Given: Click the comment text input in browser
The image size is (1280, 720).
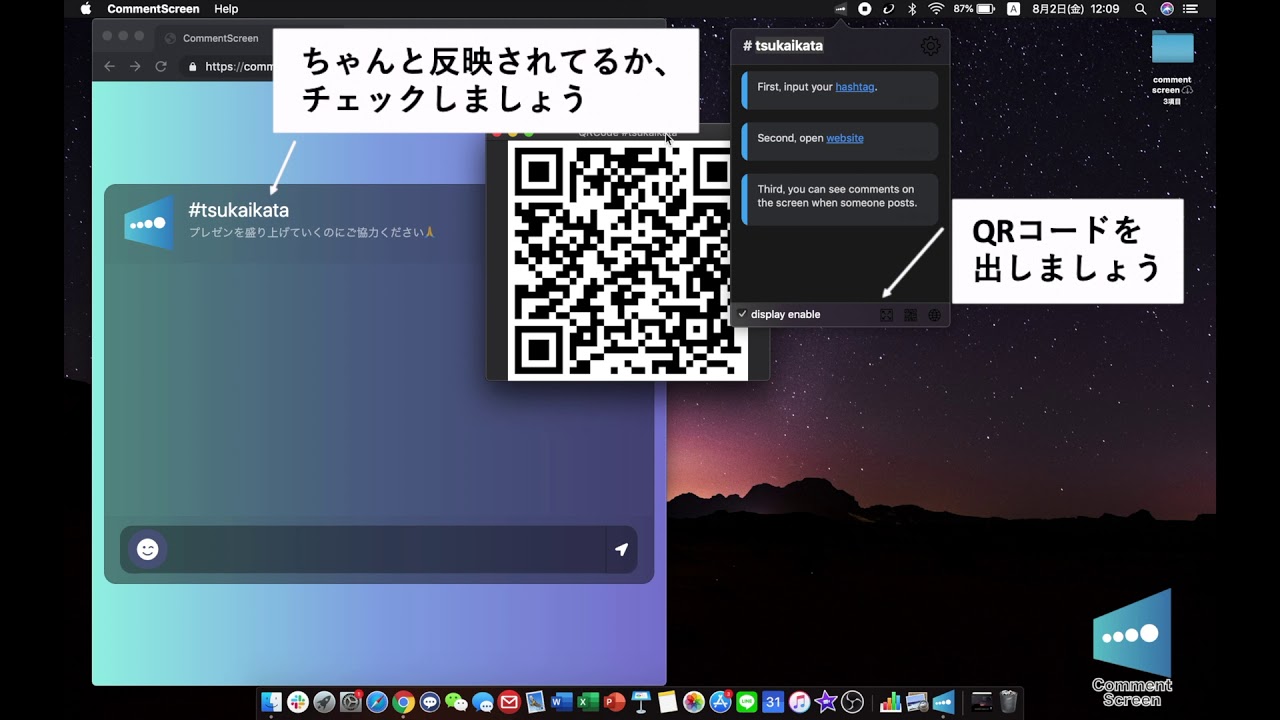Looking at the screenshot, I should [x=386, y=549].
